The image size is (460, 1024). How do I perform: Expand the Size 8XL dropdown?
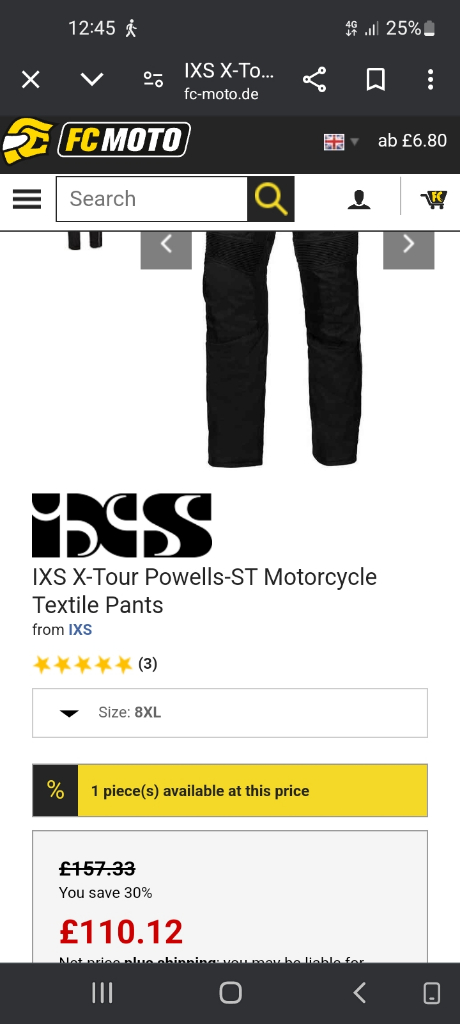tap(230, 712)
